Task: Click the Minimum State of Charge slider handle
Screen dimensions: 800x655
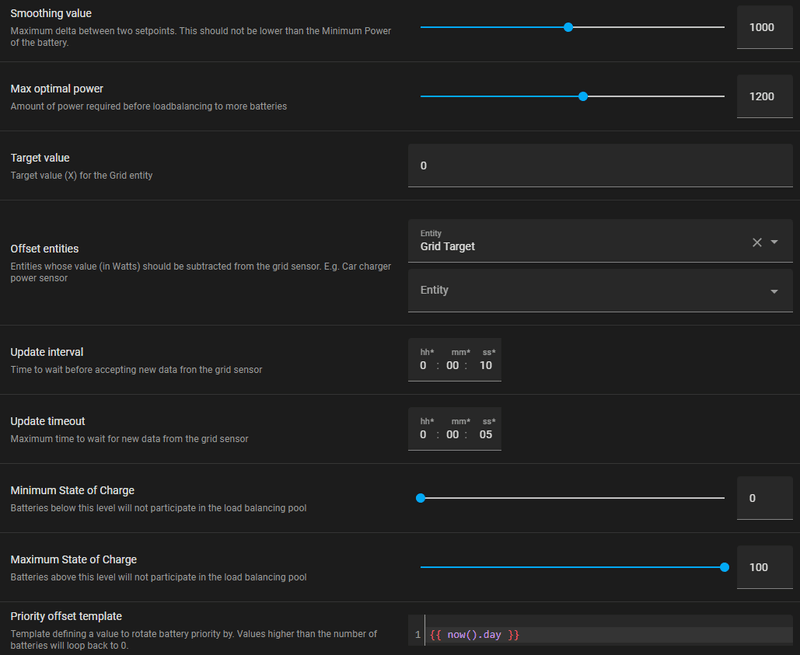Action: click(x=420, y=498)
